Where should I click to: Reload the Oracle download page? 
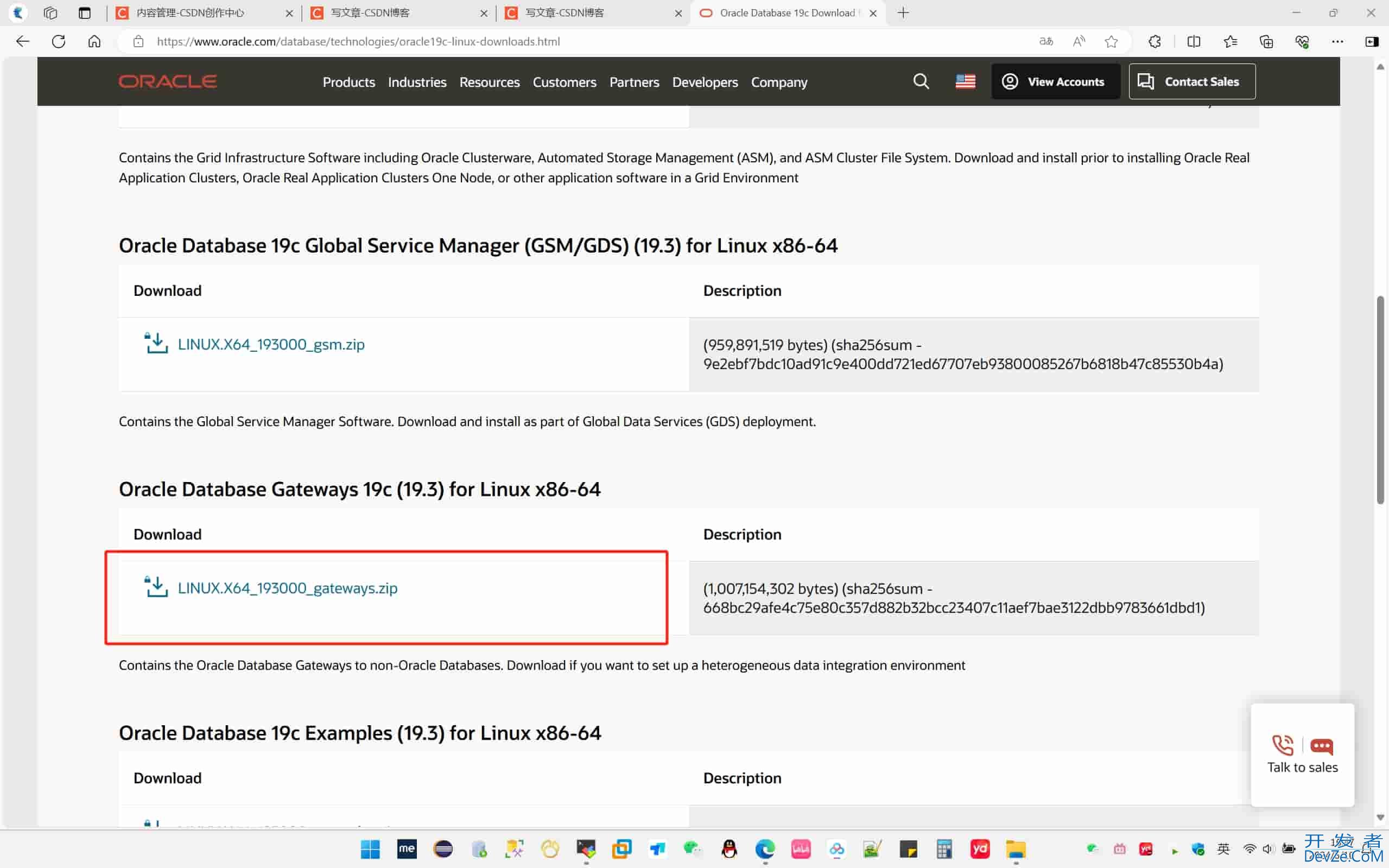pyautogui.click(x=59, y=41)
